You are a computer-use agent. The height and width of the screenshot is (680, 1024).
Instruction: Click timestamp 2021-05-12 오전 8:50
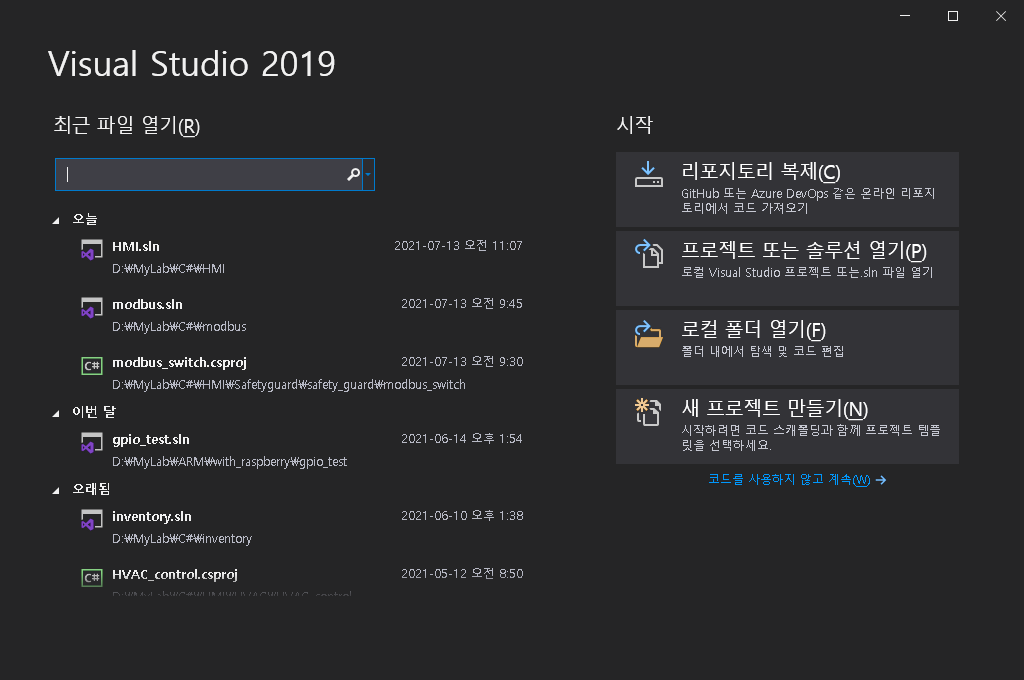pyautogui.click(x=462, y=574)
